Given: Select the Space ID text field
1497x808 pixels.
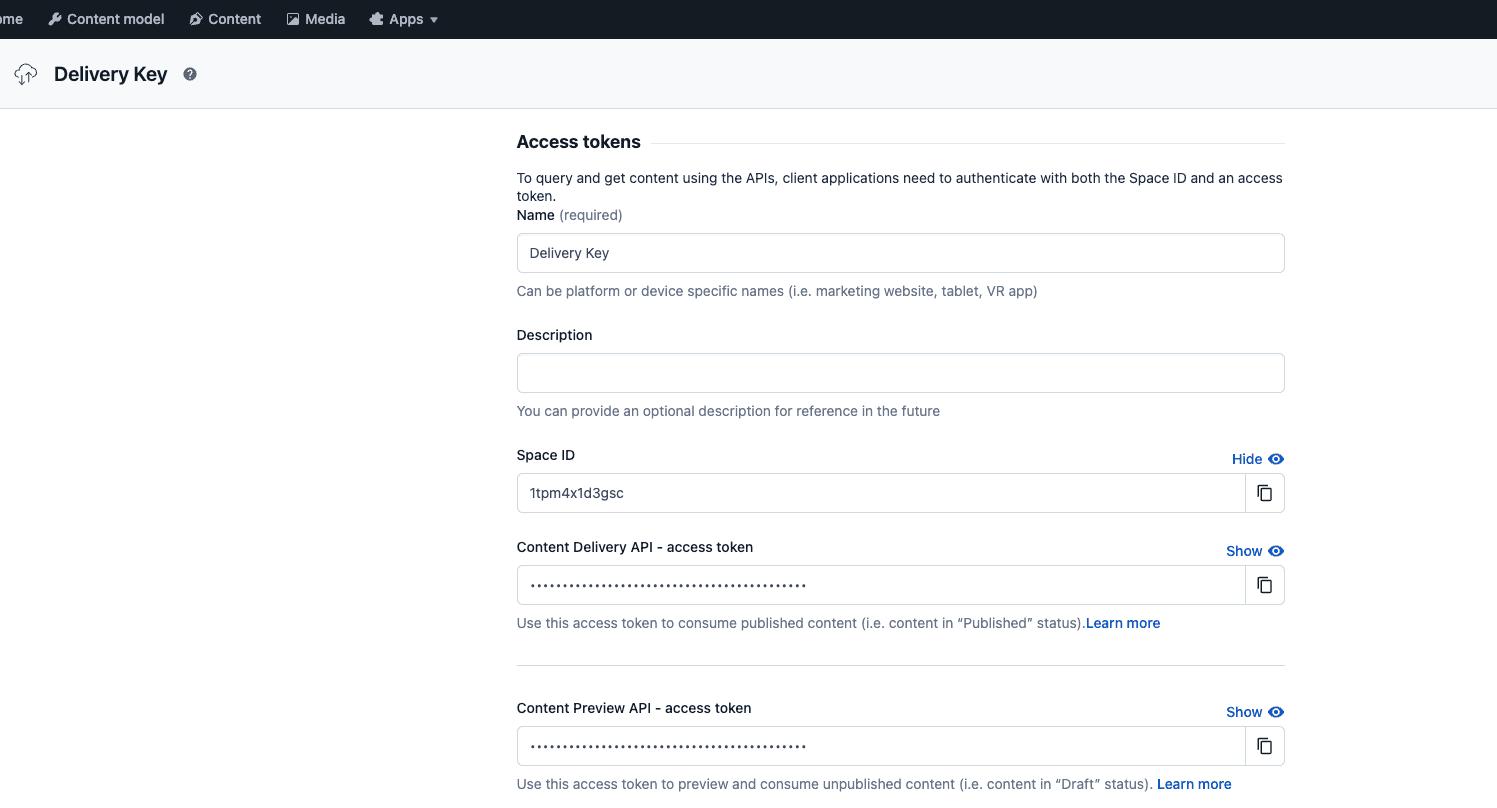Looking at the screenshot, I should pyautogui.click(x=880, y=493).
